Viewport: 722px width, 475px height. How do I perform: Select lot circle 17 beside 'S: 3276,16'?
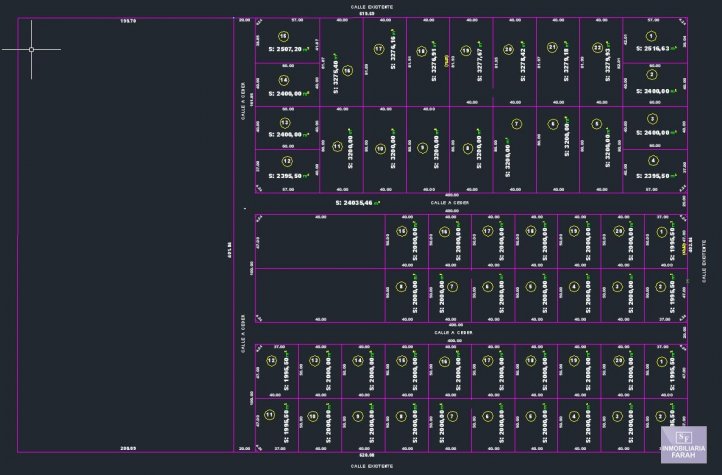[378, 49]
